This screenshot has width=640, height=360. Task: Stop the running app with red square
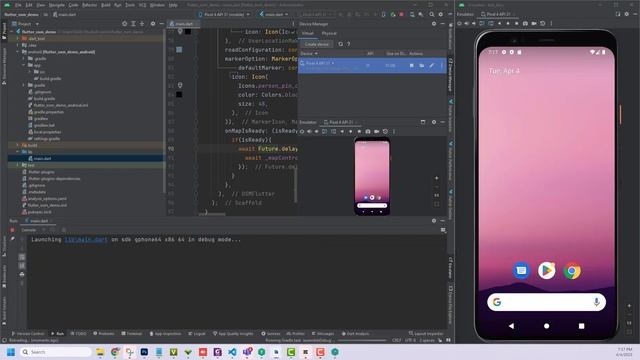(402, 14)
